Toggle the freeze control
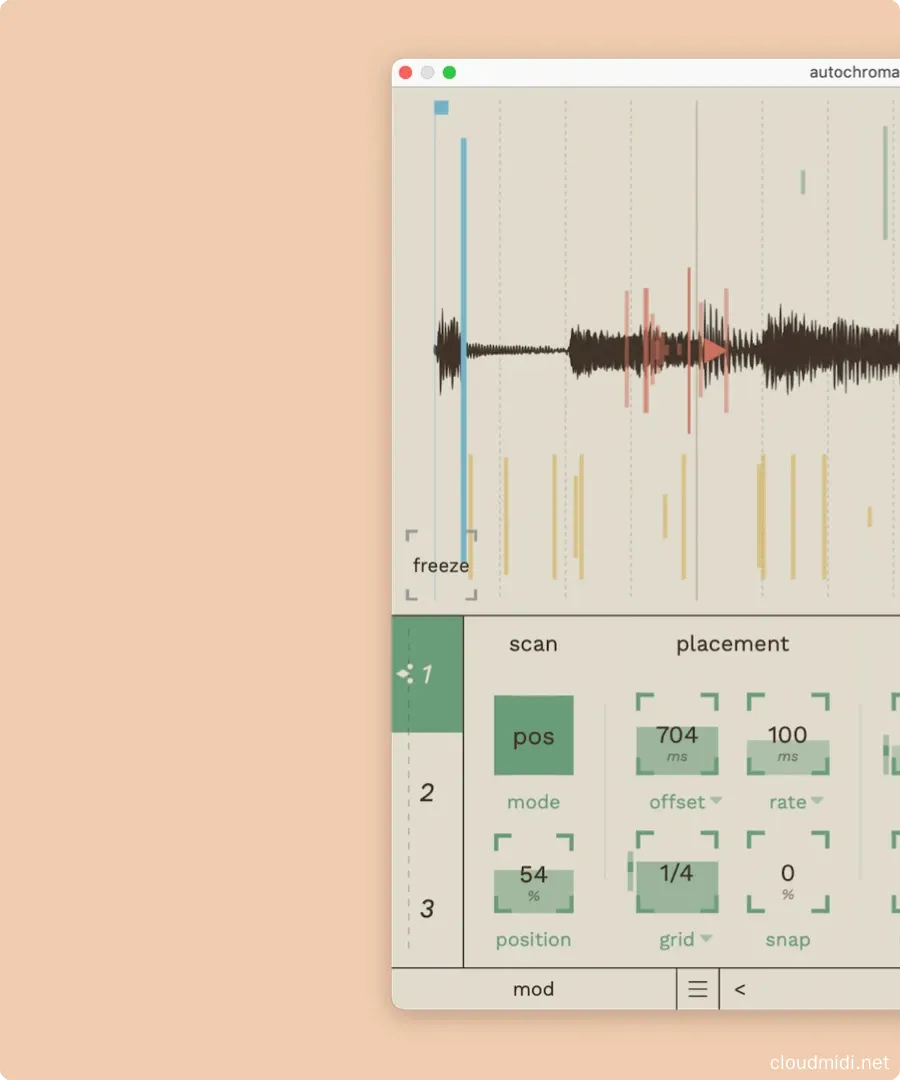900x1080 pixels. (x=441, y=565)
